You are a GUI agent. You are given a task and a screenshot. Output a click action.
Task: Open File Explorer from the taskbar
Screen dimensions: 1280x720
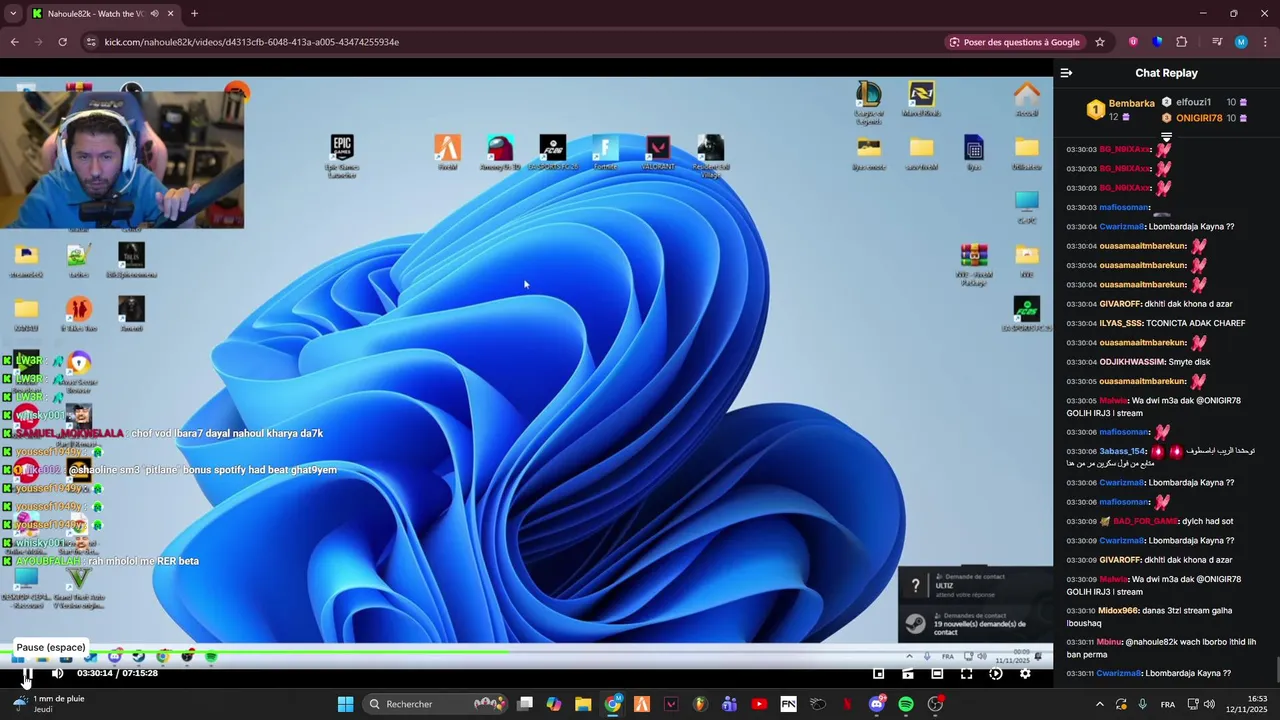click(583, 704)
